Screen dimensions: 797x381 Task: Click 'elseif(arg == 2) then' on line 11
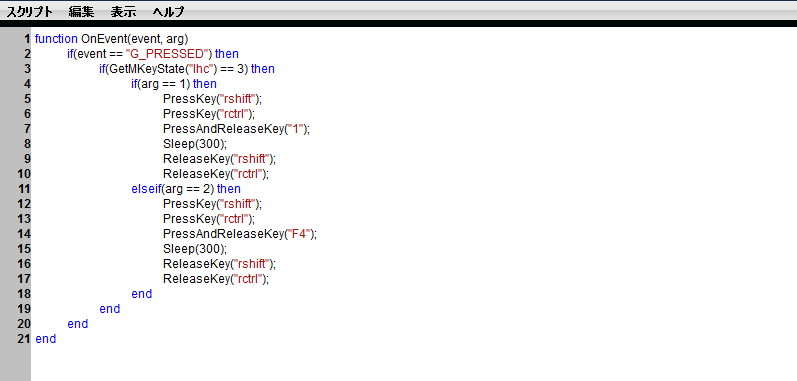coord(186,188)
